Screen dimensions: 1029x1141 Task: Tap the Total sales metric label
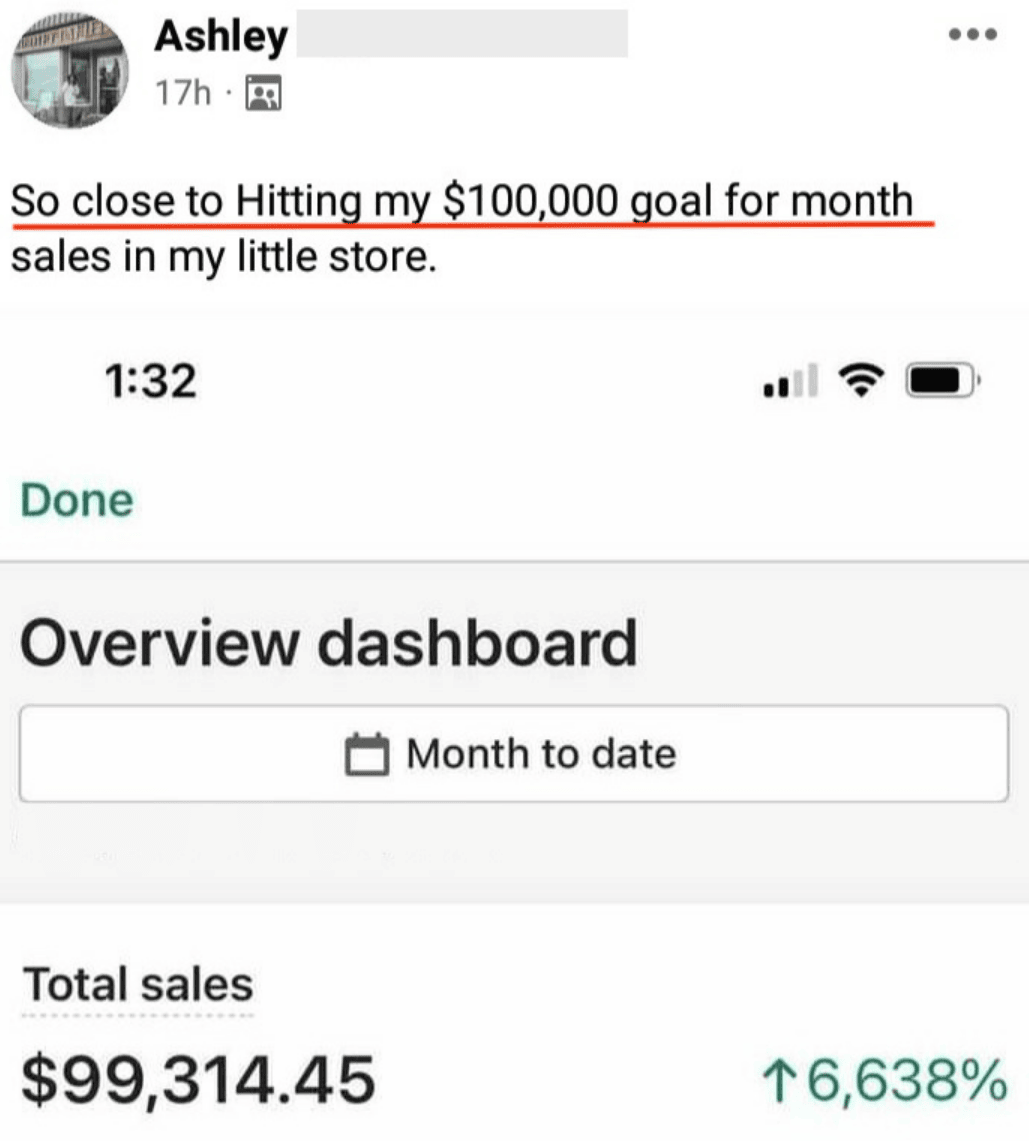(138, 985)
